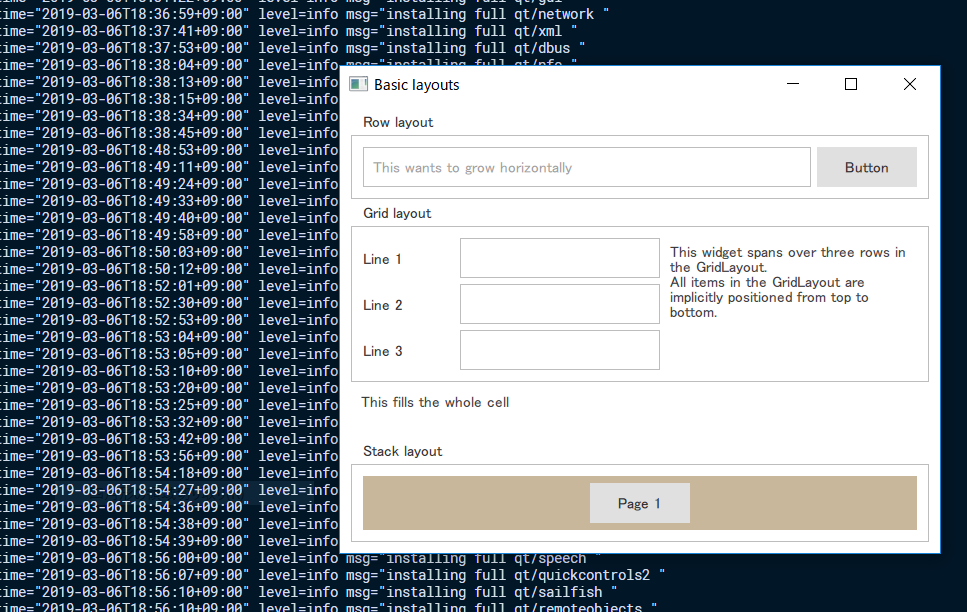This screenshot has width=967, height=612.
Task: Click the 'Line 1' label
Action: [382, 259]
